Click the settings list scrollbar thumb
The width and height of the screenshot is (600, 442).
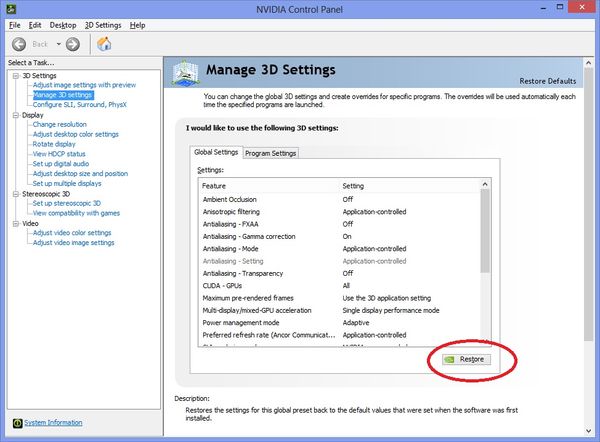click(x=485, y=231)
